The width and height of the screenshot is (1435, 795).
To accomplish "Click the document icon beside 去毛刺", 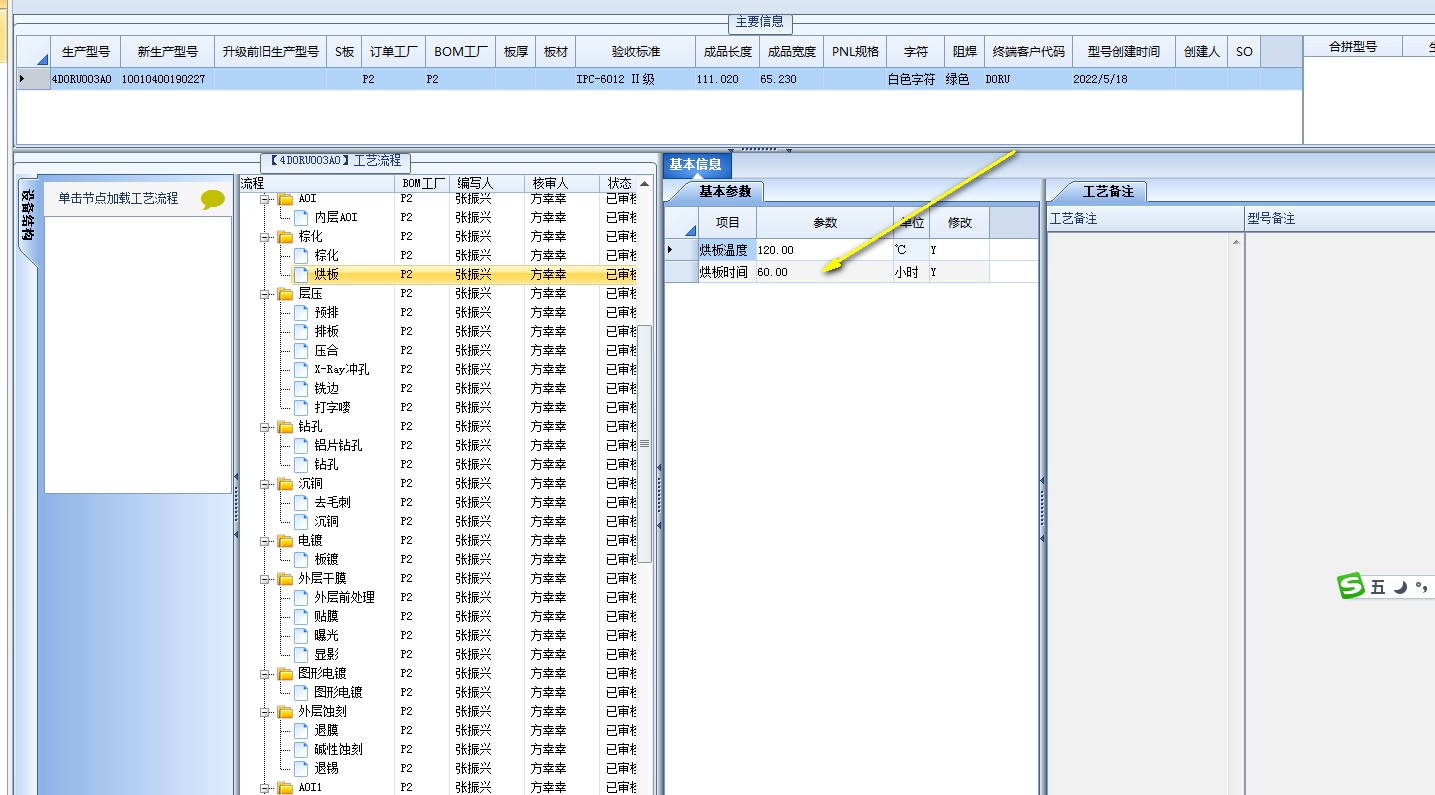I will (301, 502).
